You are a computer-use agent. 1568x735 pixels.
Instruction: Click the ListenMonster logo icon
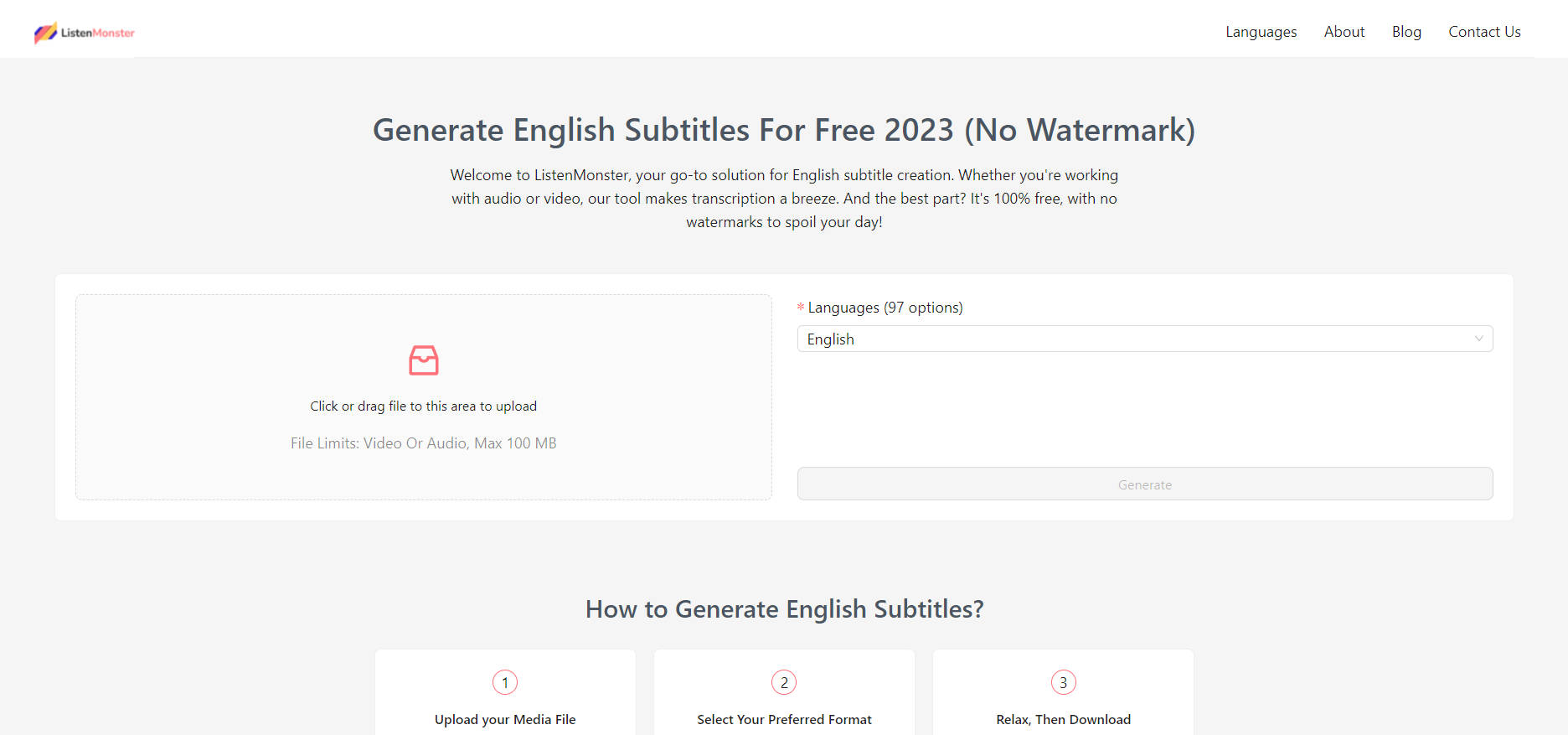(x=45, y=33)
